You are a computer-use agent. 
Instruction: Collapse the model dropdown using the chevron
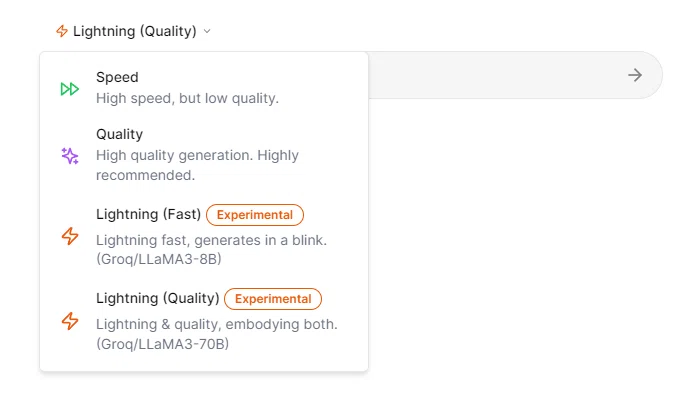click(207, 31)
